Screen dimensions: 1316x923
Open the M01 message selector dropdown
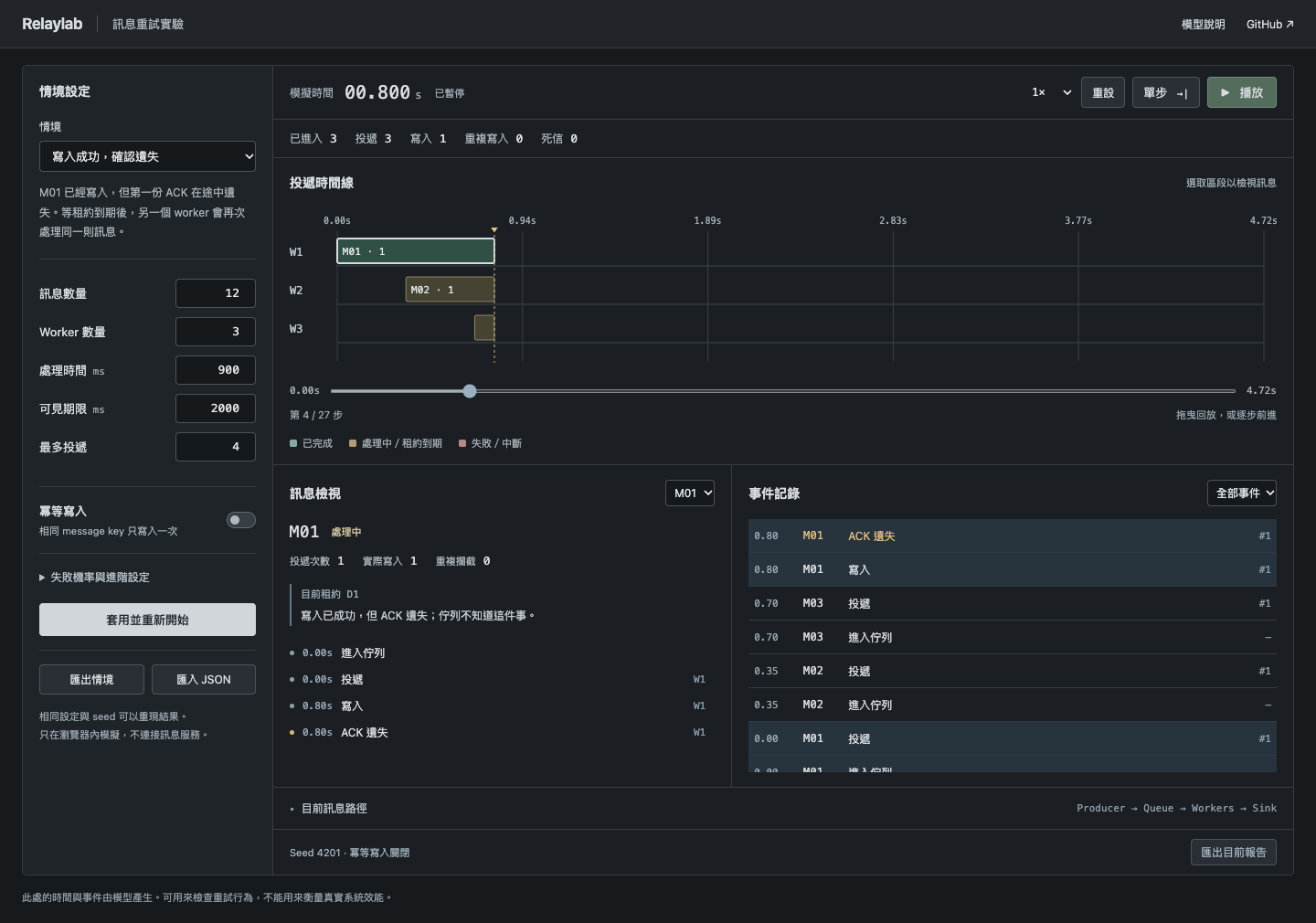690,493
